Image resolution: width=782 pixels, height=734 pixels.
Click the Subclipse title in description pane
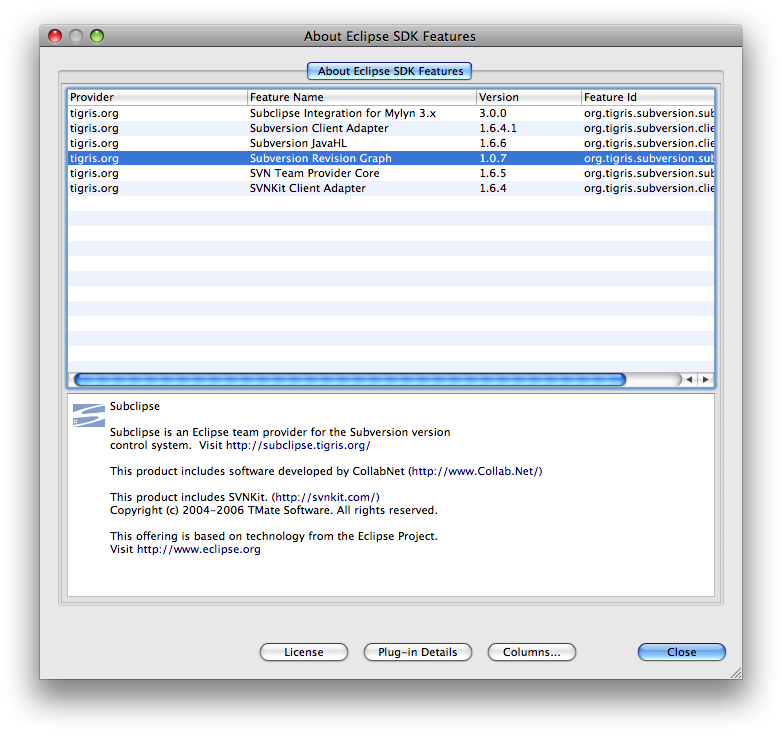(135, 406)
